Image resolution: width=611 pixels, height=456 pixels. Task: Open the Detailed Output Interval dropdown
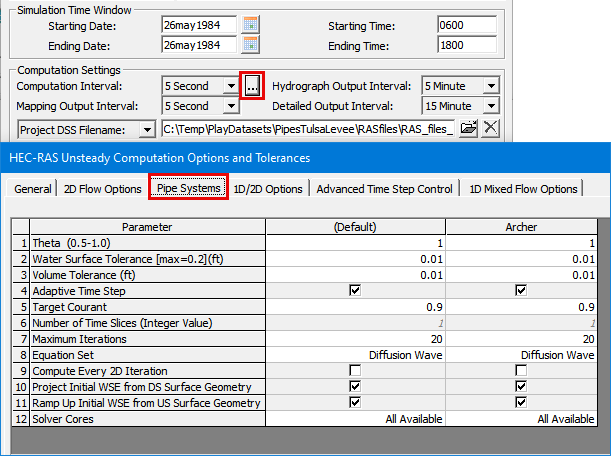490,106
